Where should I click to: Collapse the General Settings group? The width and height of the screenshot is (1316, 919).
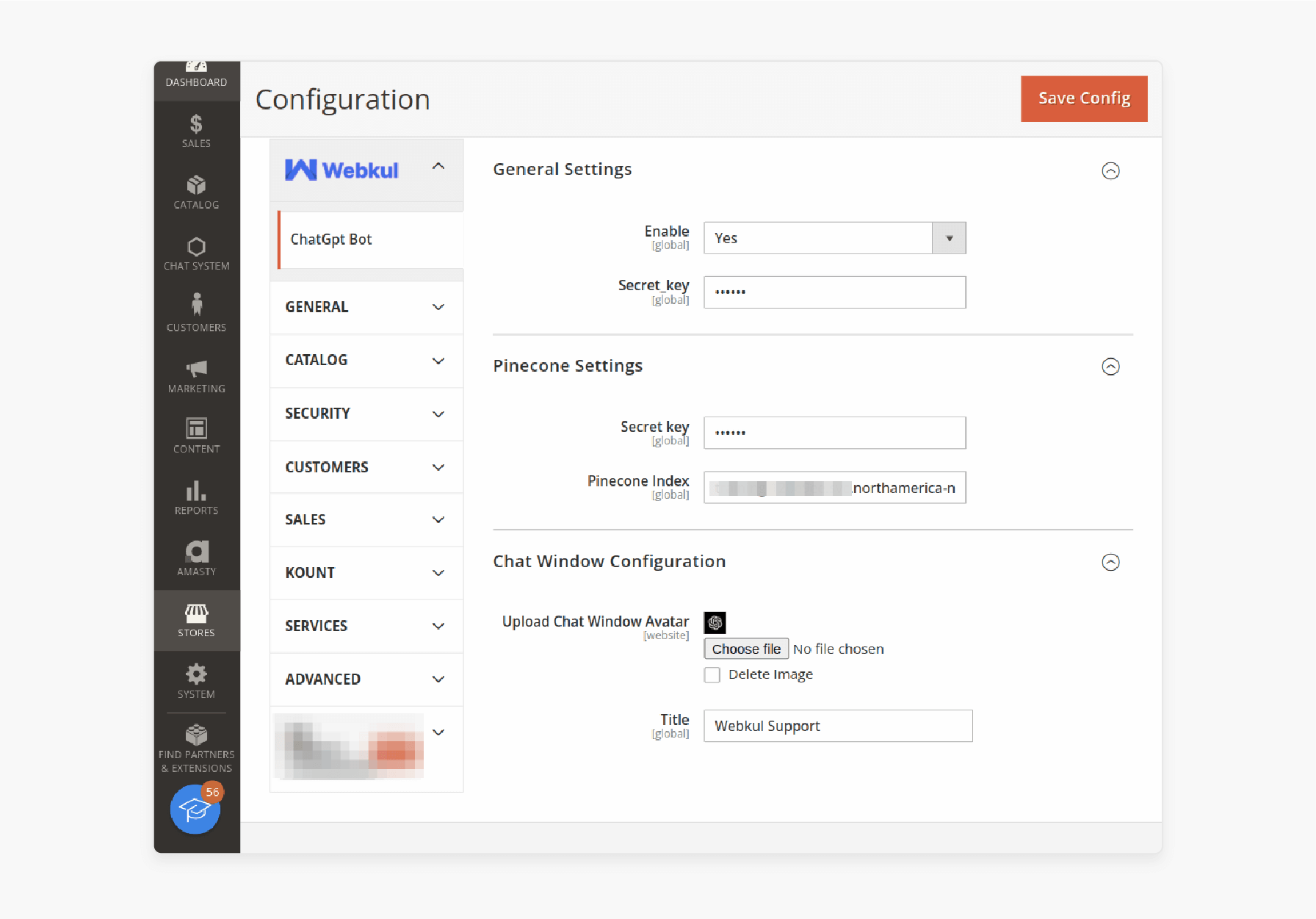(x=1110, y=170)
